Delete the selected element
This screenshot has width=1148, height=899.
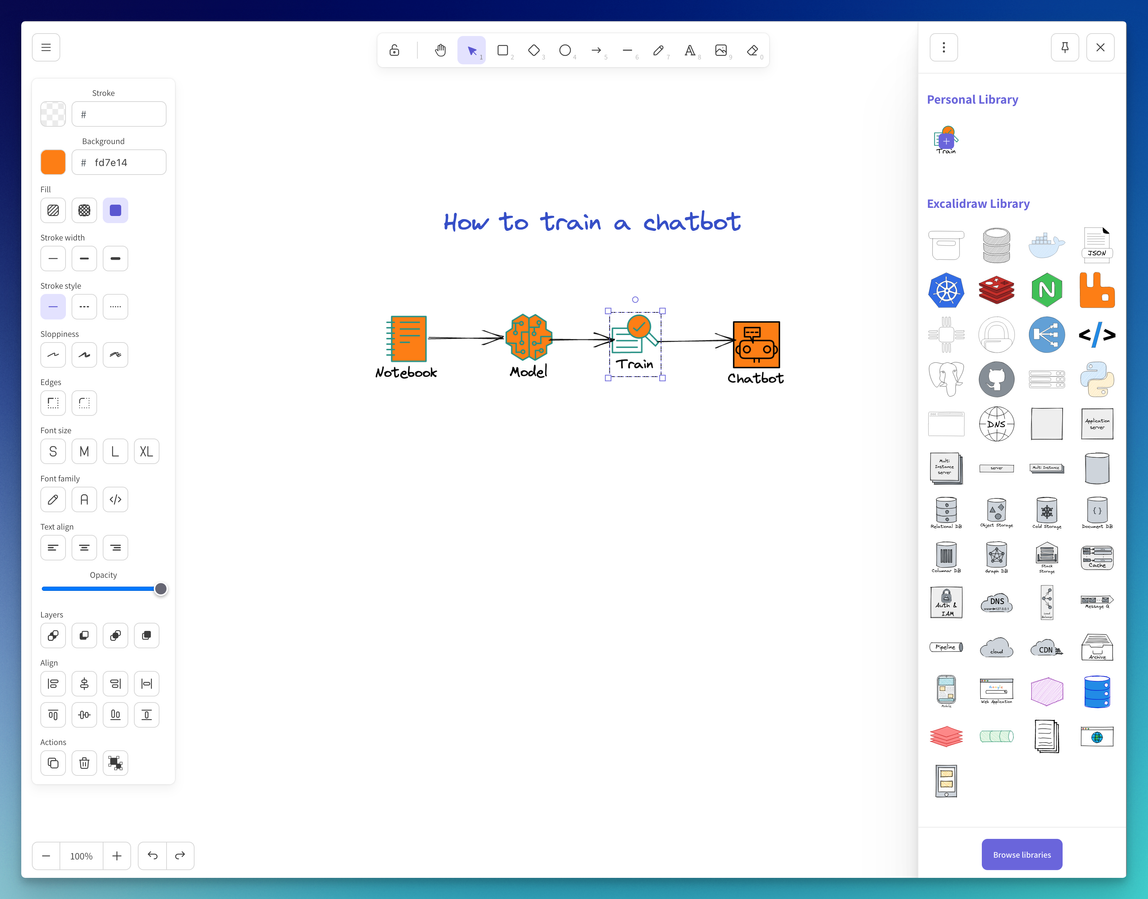point(84,763)
